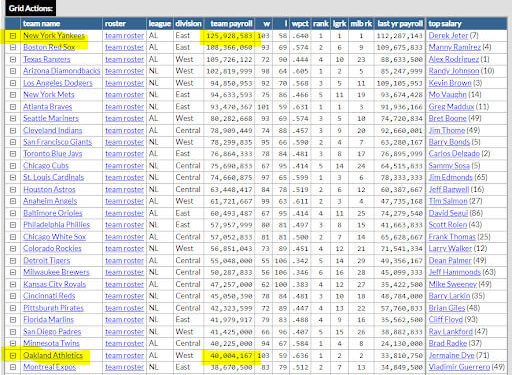Open Derek Jeter top salary link
This screenshot has height=375, width=512.
[448, 36]
